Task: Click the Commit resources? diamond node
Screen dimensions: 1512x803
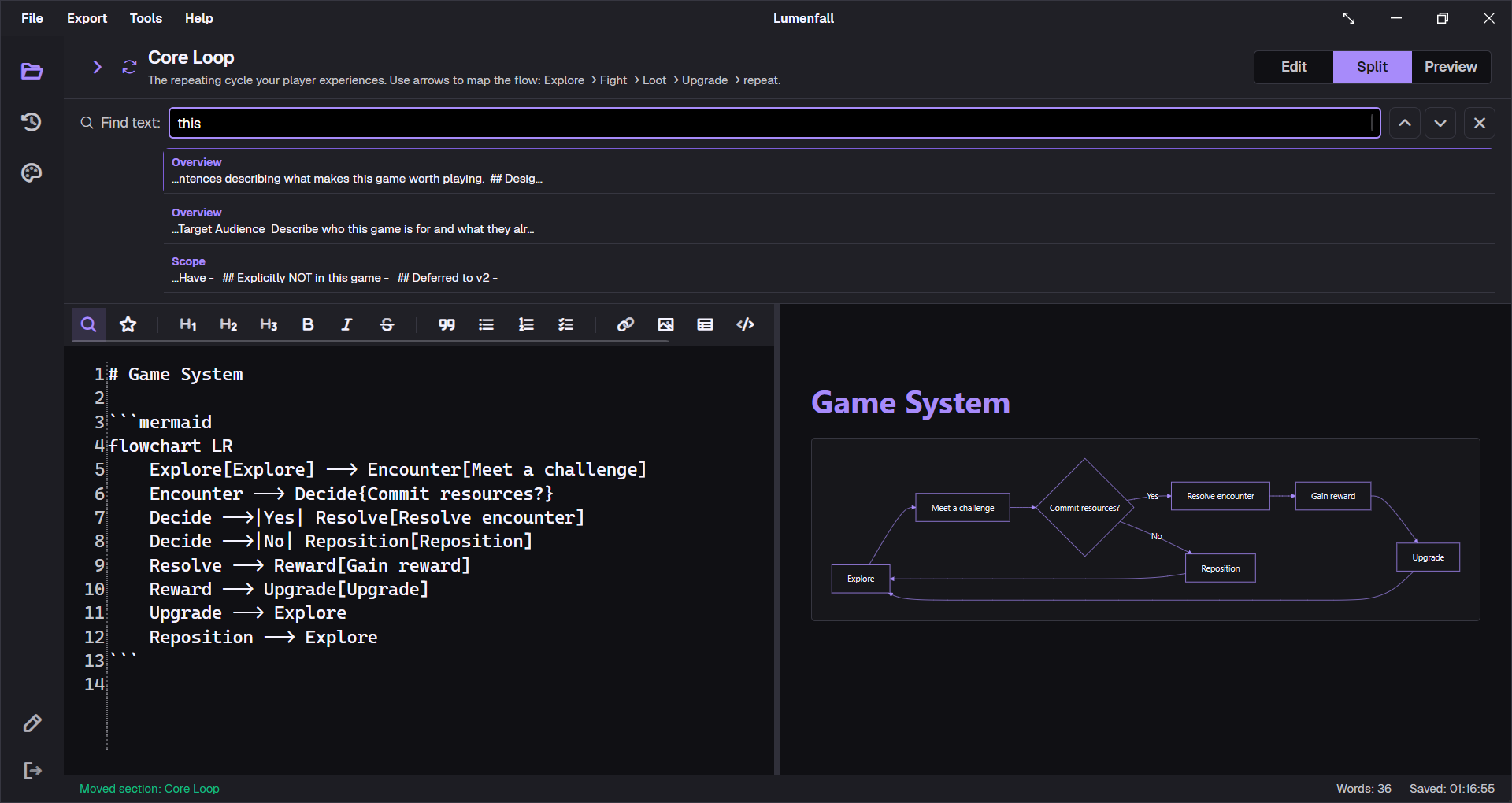Action: pos(1084,508)
